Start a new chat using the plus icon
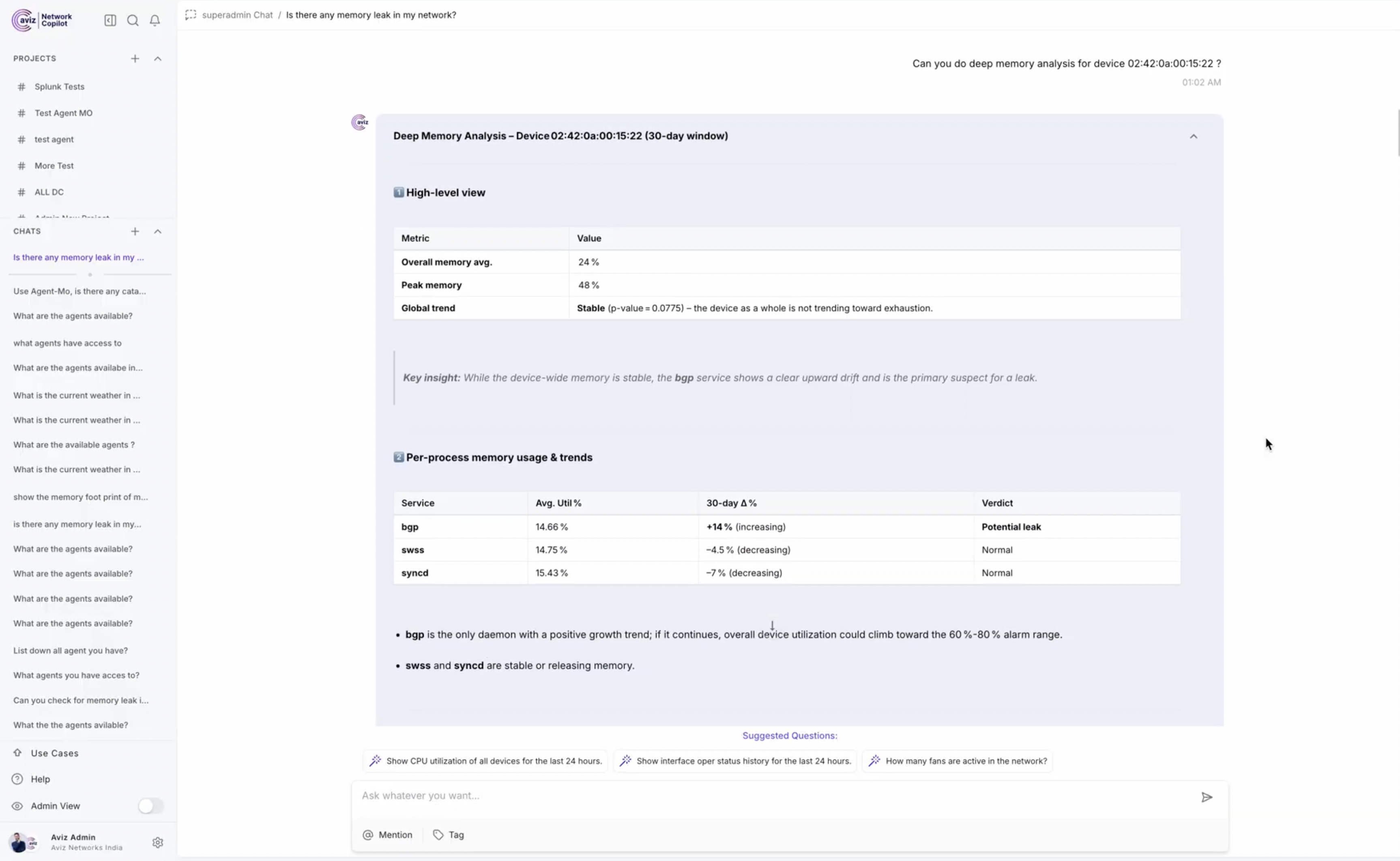 click(x=135, y=231)
